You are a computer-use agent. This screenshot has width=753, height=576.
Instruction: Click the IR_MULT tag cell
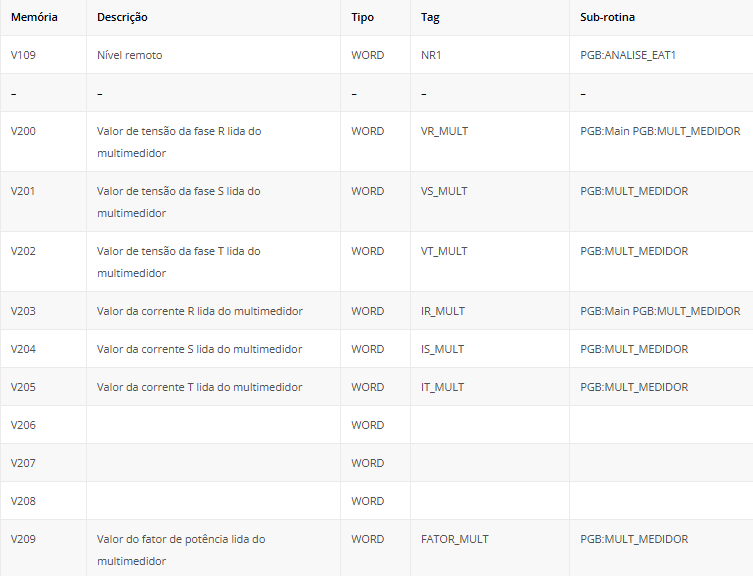[x=443, y=311]
